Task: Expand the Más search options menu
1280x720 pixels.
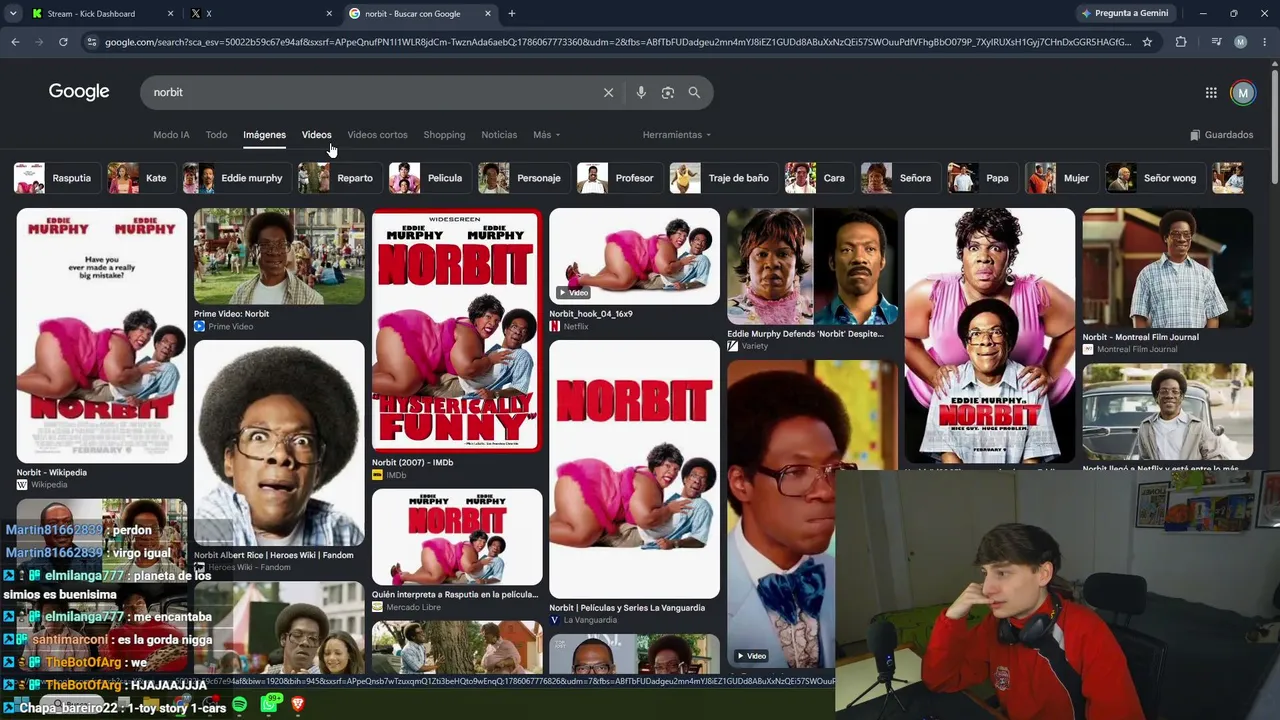Action: [546, 135]
